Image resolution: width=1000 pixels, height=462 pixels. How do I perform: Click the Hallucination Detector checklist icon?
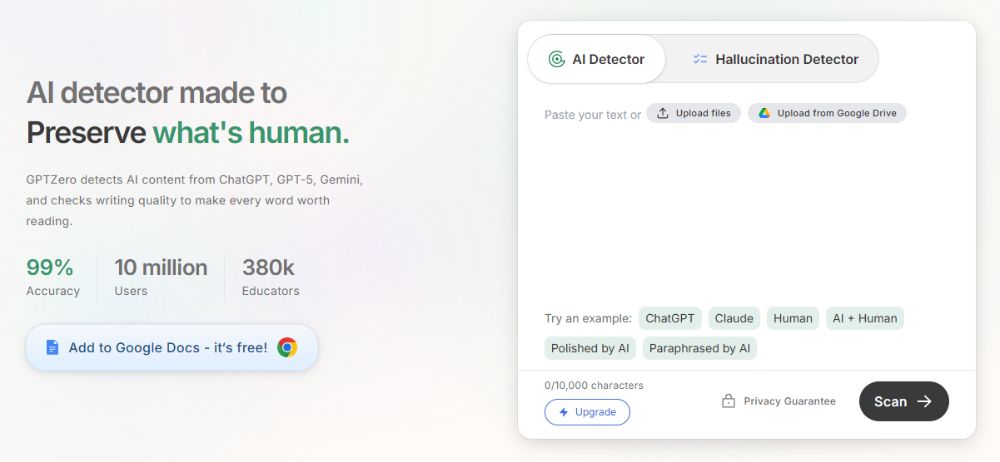(700, 59)
